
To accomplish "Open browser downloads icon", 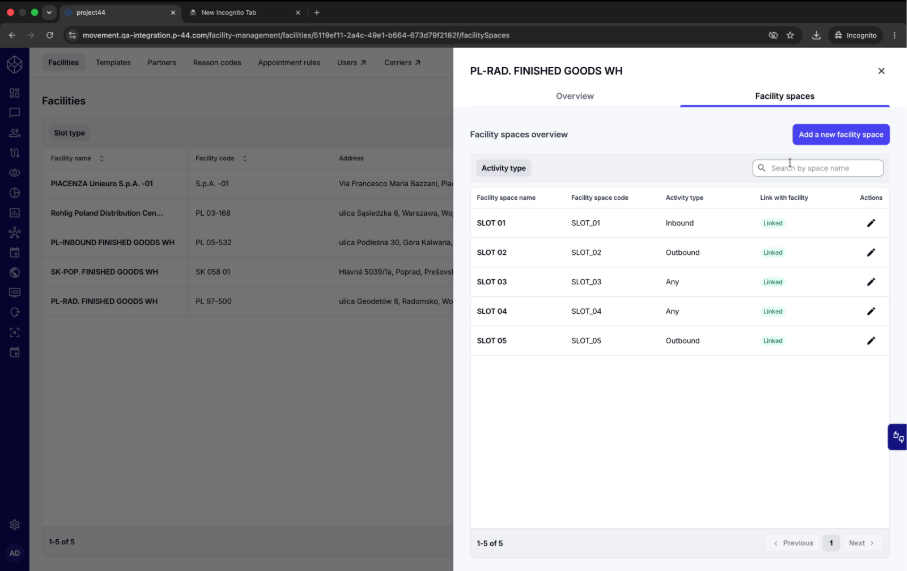I will pos(816,35).
